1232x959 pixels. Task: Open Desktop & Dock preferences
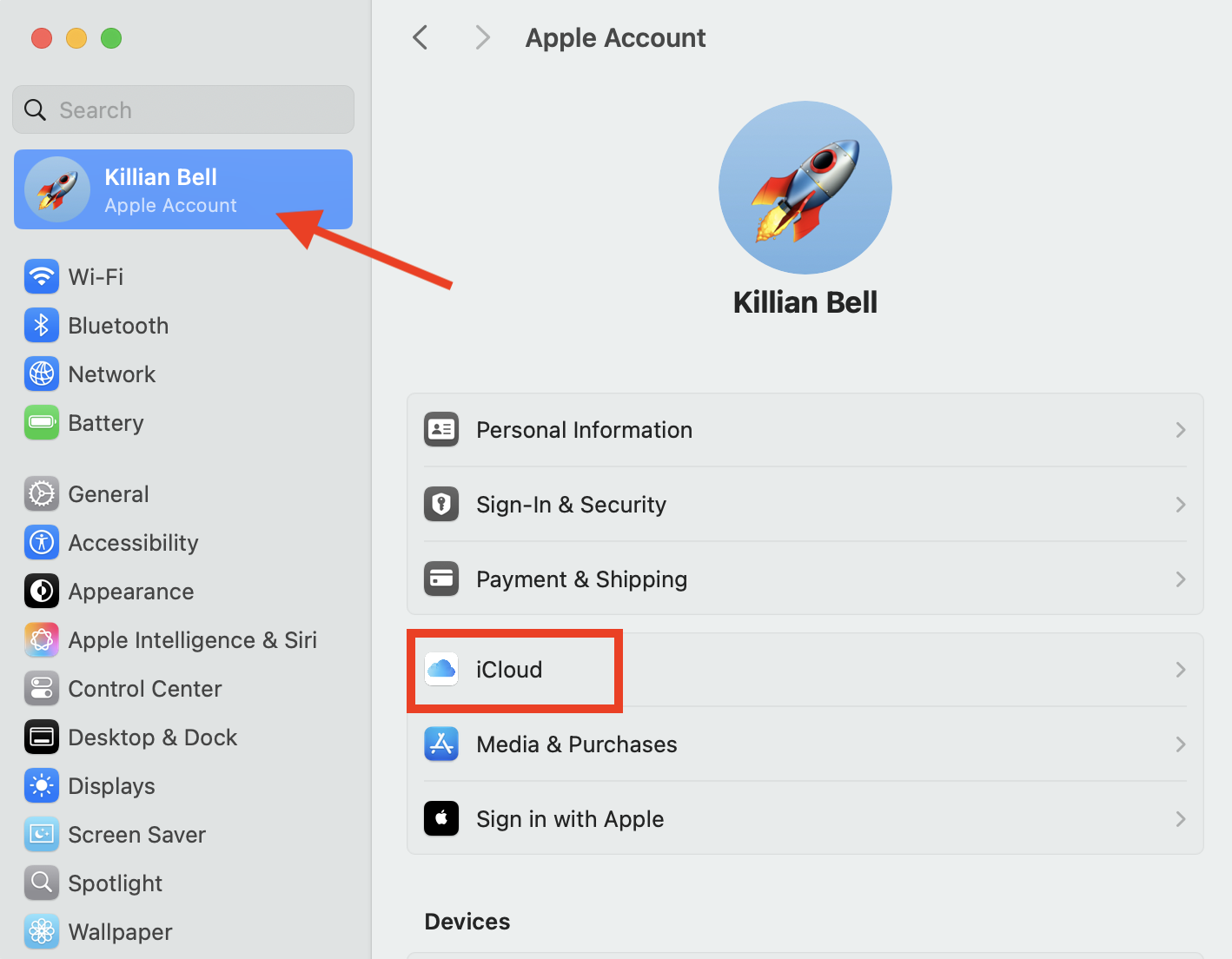click(x=152, y=737)
